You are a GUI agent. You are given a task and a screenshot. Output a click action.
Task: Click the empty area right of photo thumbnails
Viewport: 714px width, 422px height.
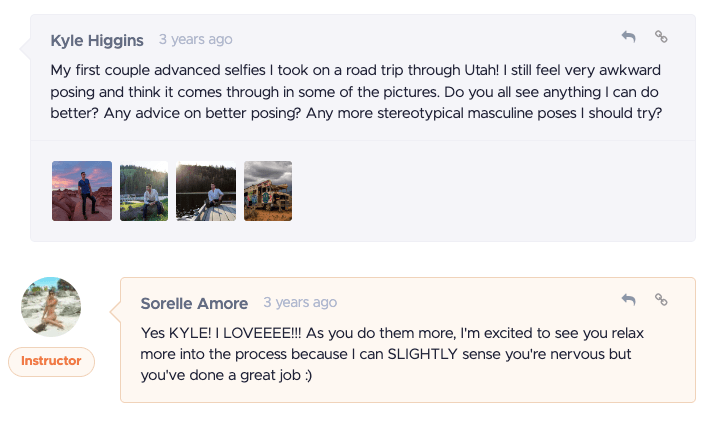coord(492,191)
